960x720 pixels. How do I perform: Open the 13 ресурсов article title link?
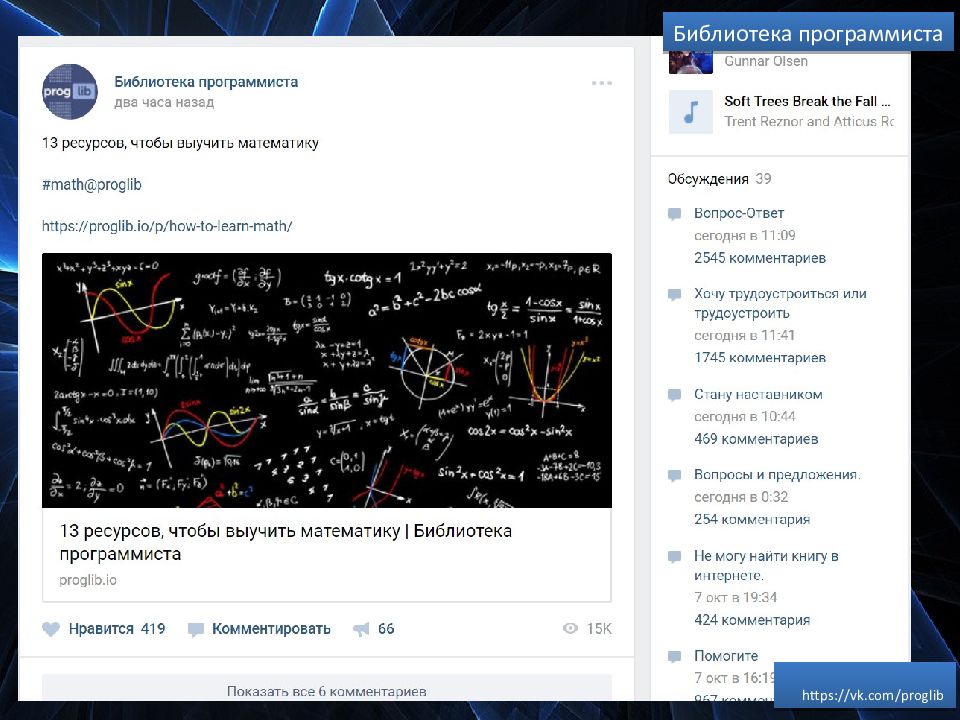tap(285, 542)
